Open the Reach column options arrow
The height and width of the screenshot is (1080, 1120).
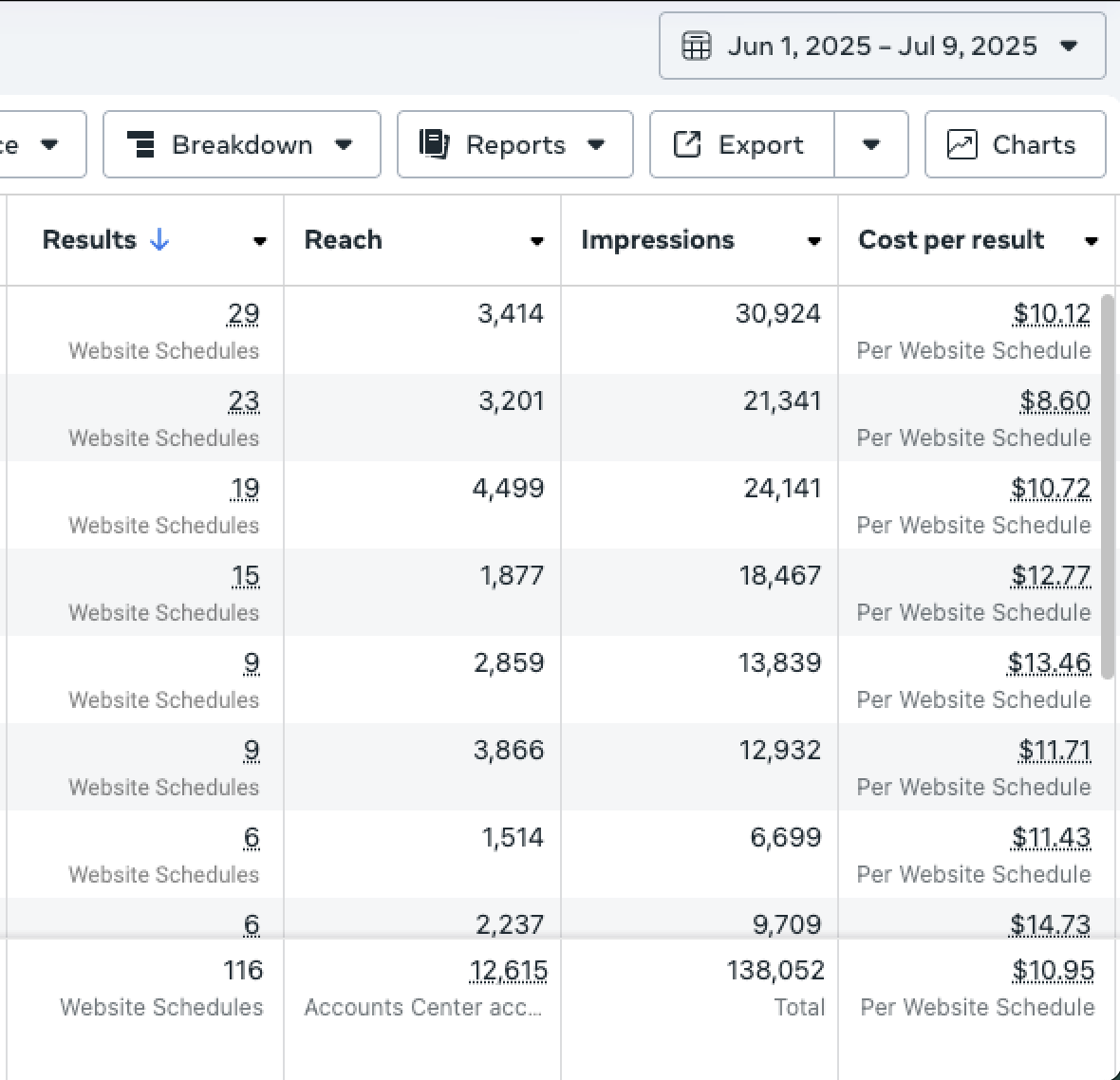coord(536,241)
